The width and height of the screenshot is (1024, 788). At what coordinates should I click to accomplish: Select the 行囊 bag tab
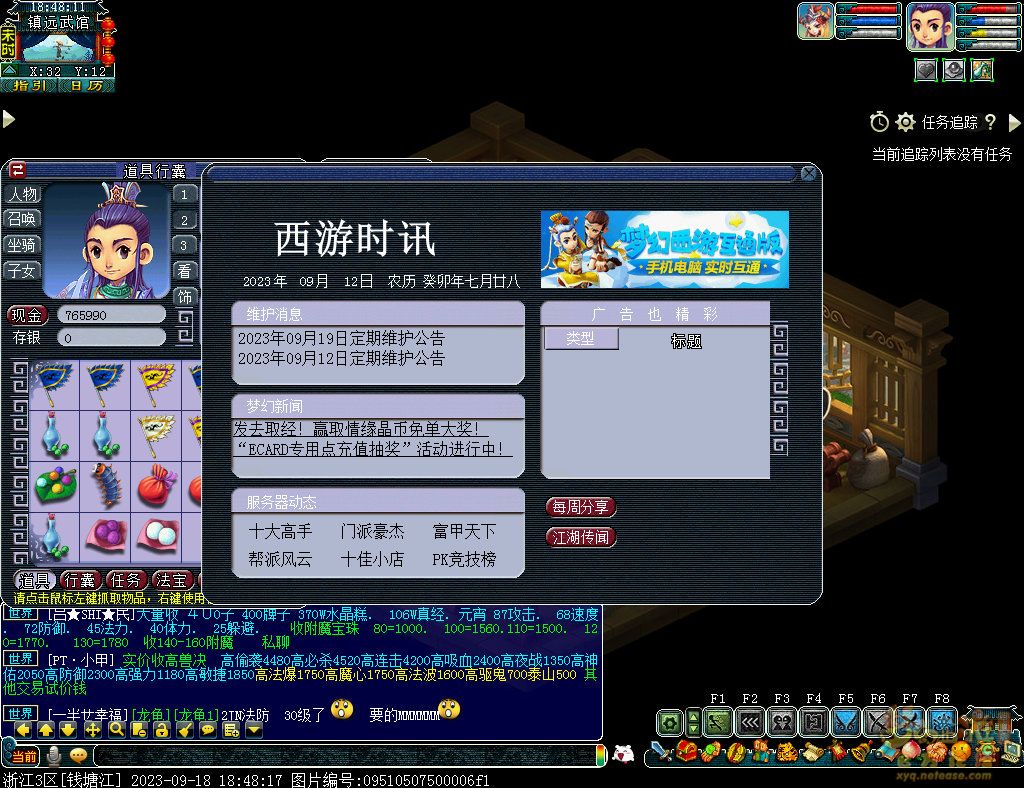pyautogui.click(x=80, y=580)
